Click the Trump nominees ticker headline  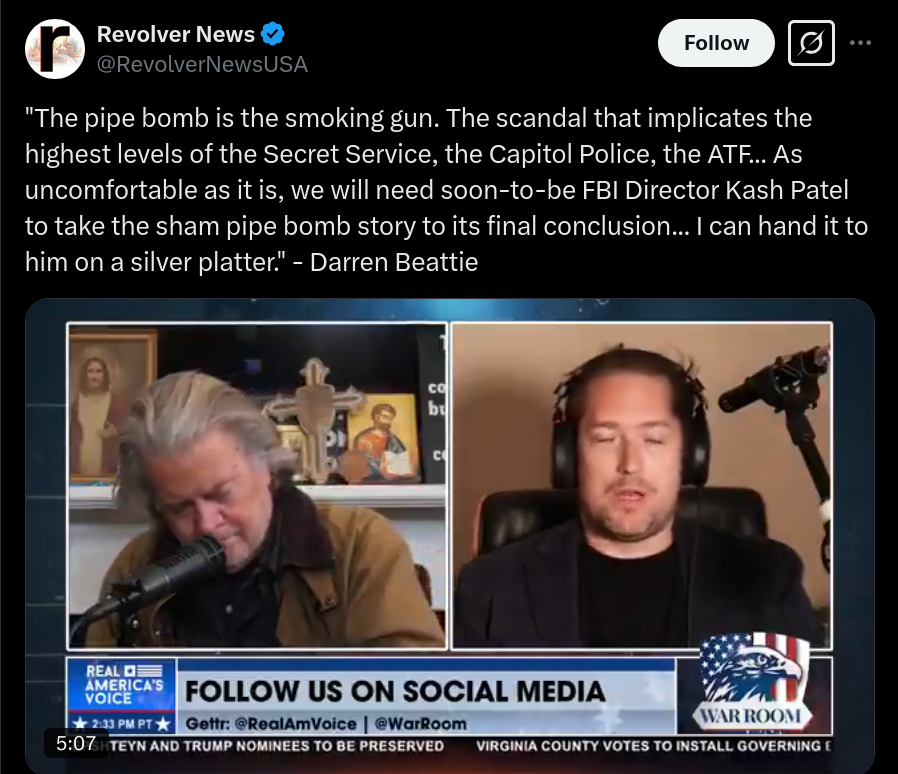tap(277, 746)
